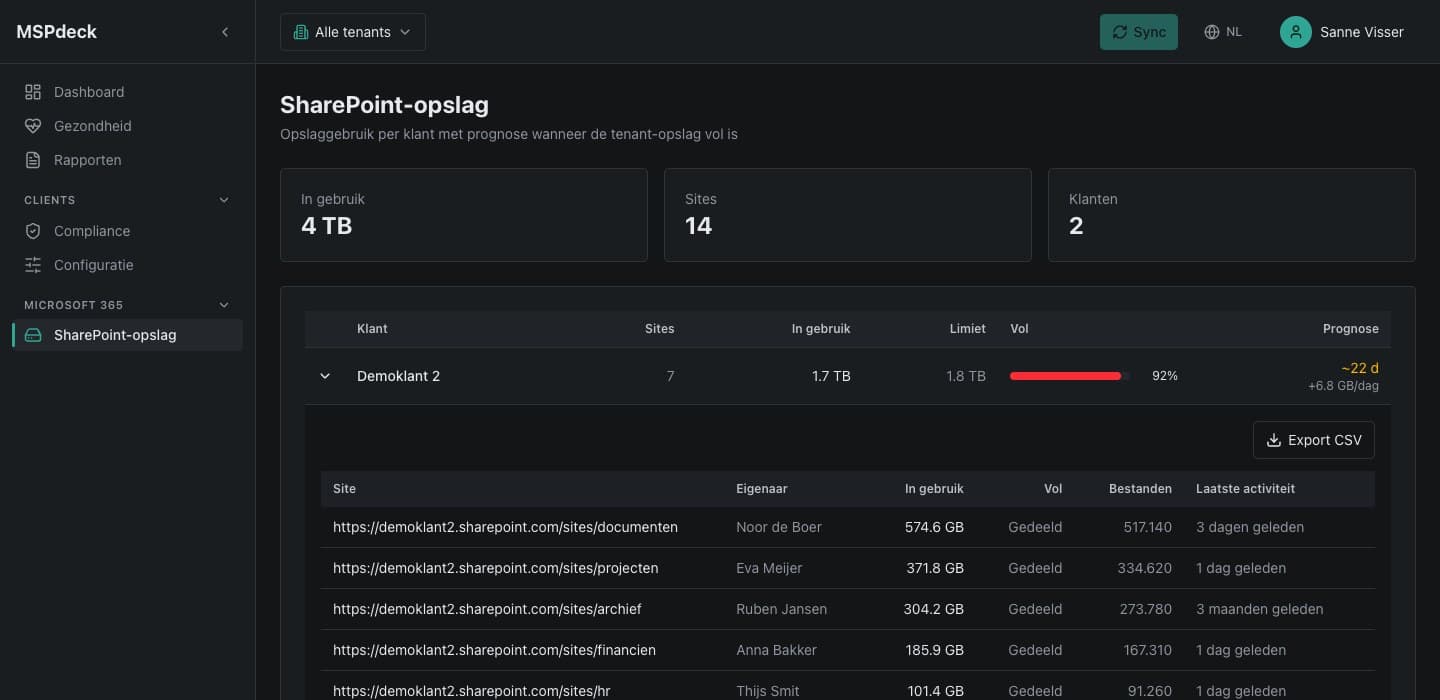Click the Sync button
This screenshot has height=700, width=1440.
click(x=1139, y=32)
